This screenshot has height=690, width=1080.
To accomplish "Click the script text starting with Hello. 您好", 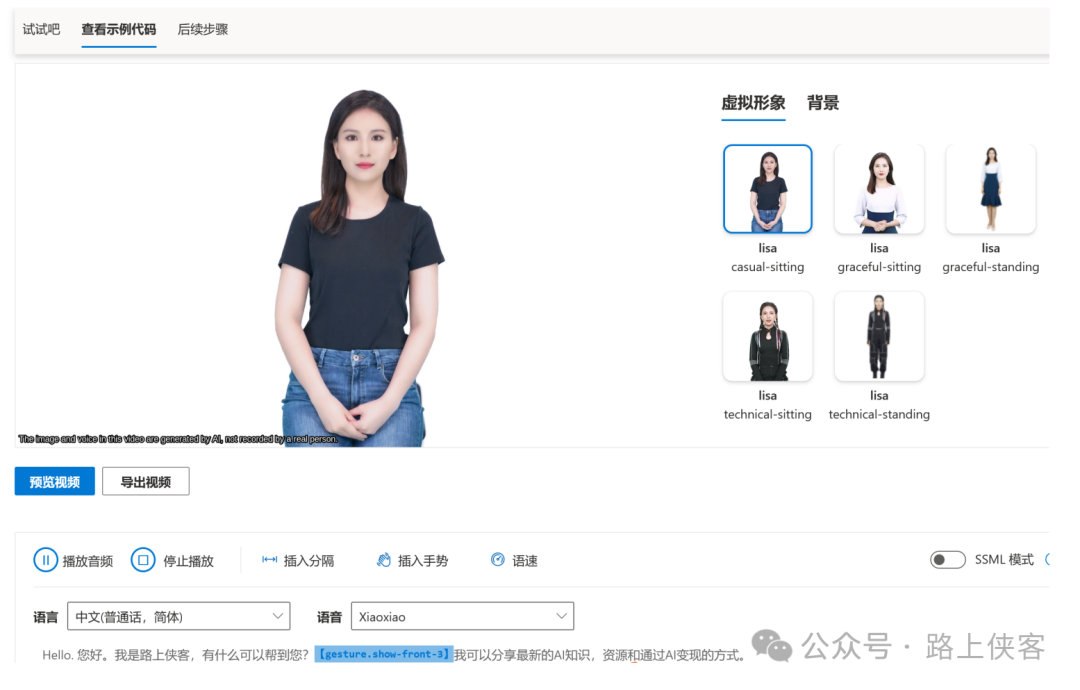I will (x=393, y=655).
